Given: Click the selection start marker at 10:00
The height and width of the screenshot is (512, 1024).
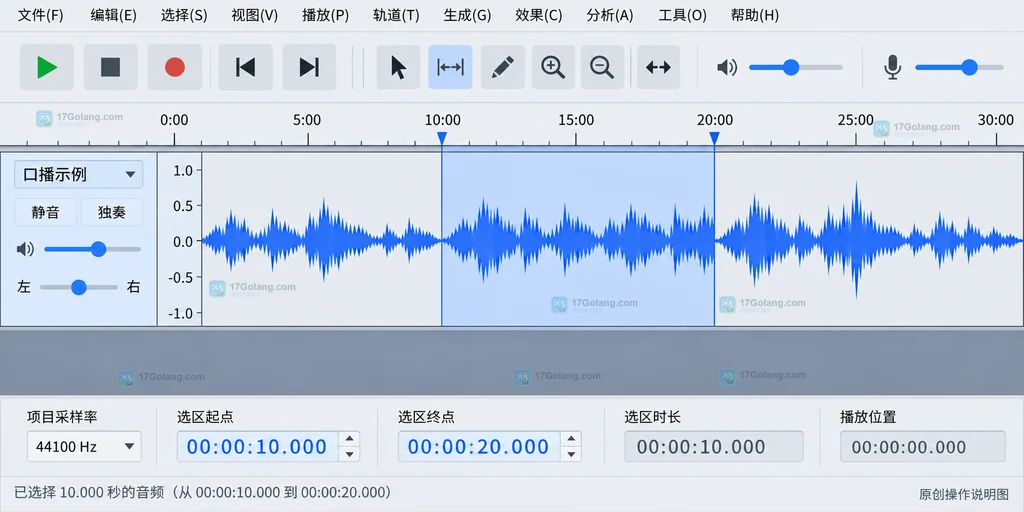Looking at the screenshot, I should (x=442, y=138).
